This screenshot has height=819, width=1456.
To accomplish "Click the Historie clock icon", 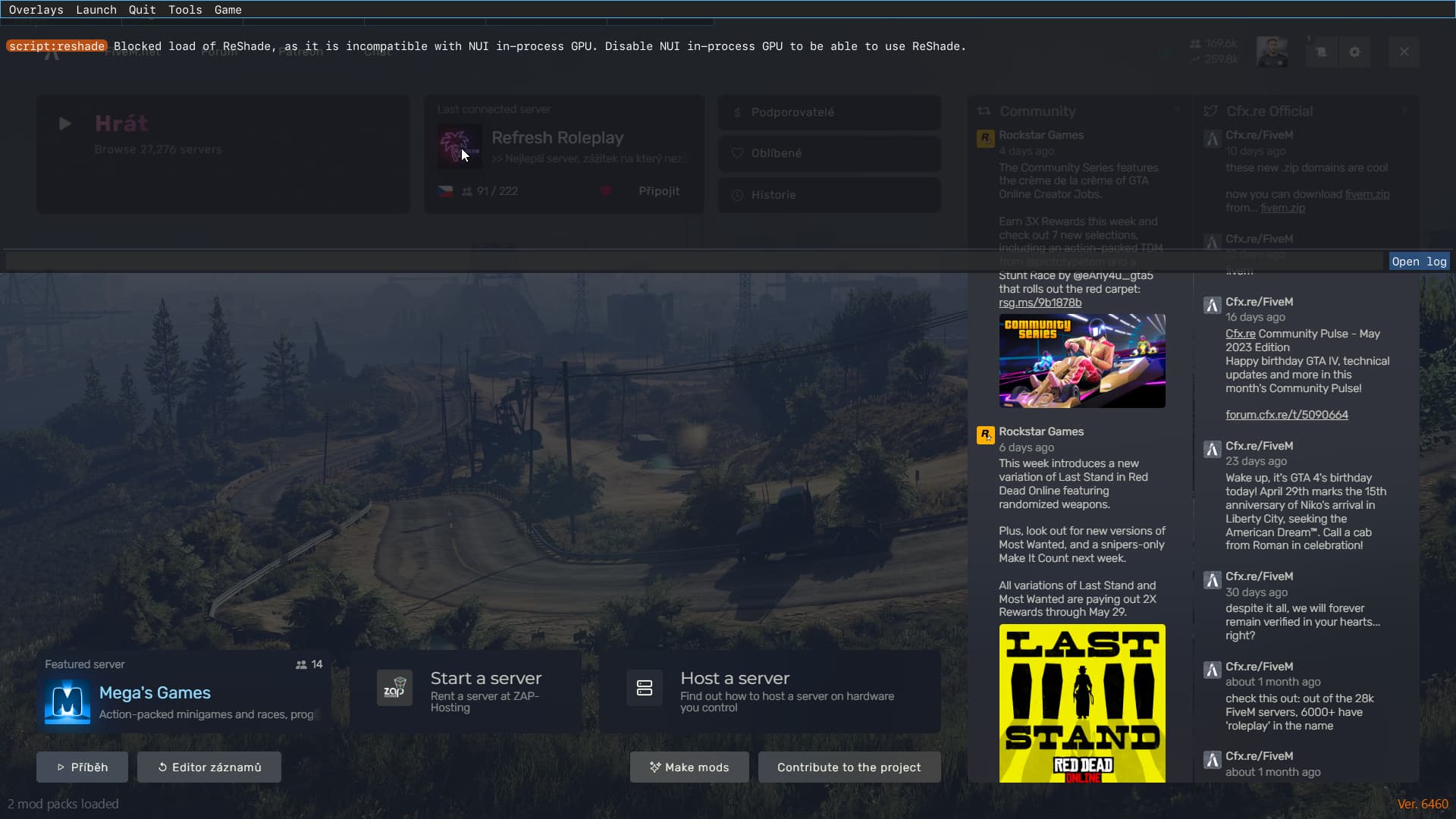I will pyautogui.click(x=737, y=195).
